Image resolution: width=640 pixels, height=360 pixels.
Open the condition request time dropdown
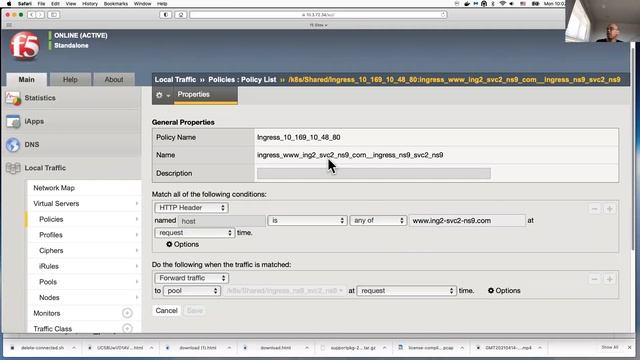195,233
